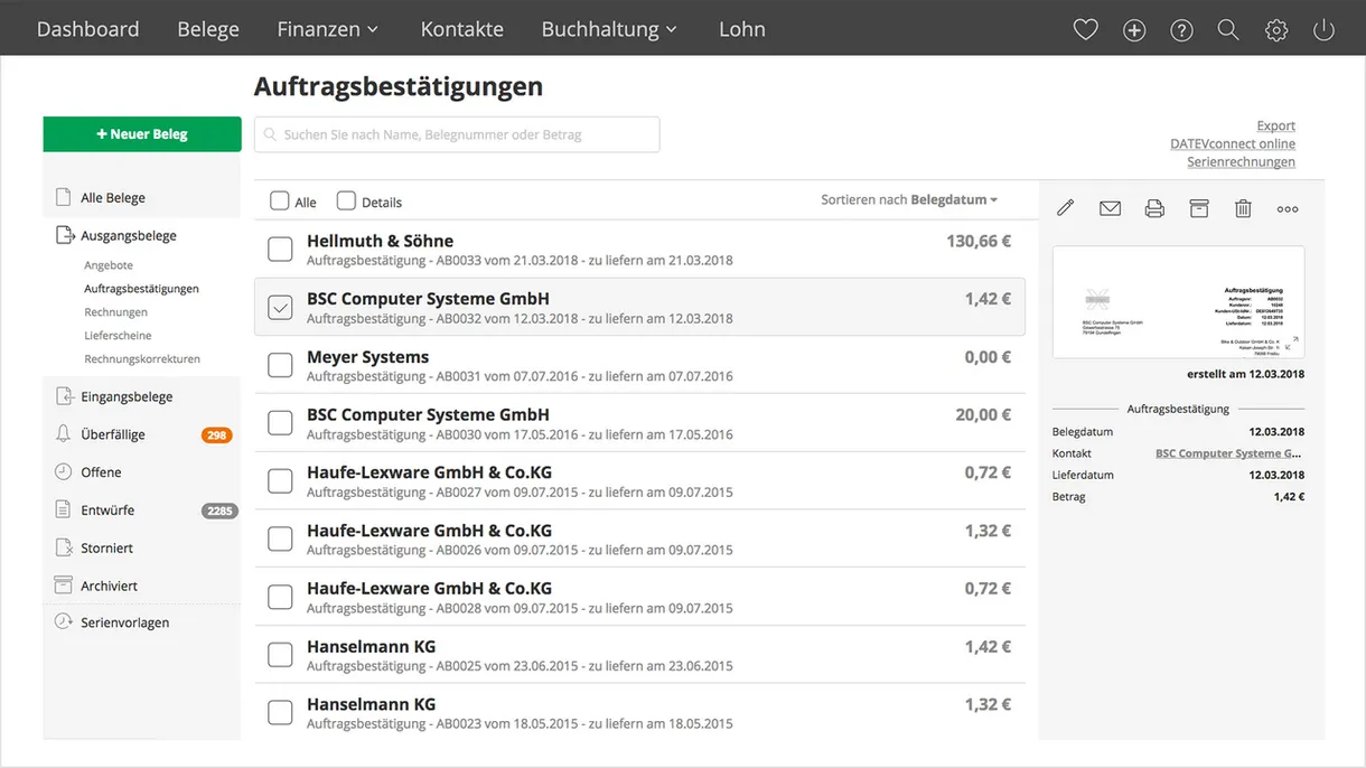The image size is (1366, 768).
Task: Select Rechnungen in the sidebar
Action: click(x=116, y=312)
